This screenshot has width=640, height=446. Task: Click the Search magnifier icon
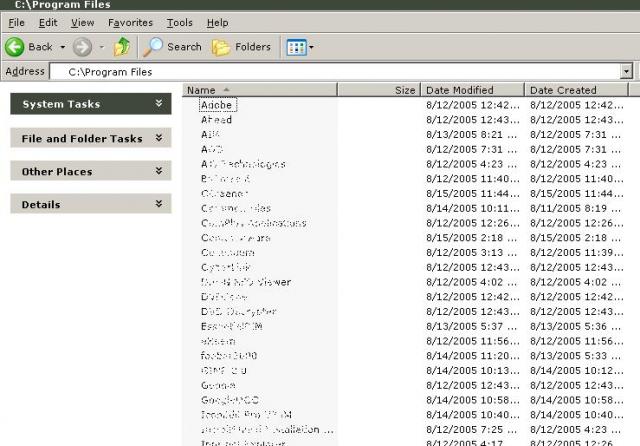(x=153, y=47)
